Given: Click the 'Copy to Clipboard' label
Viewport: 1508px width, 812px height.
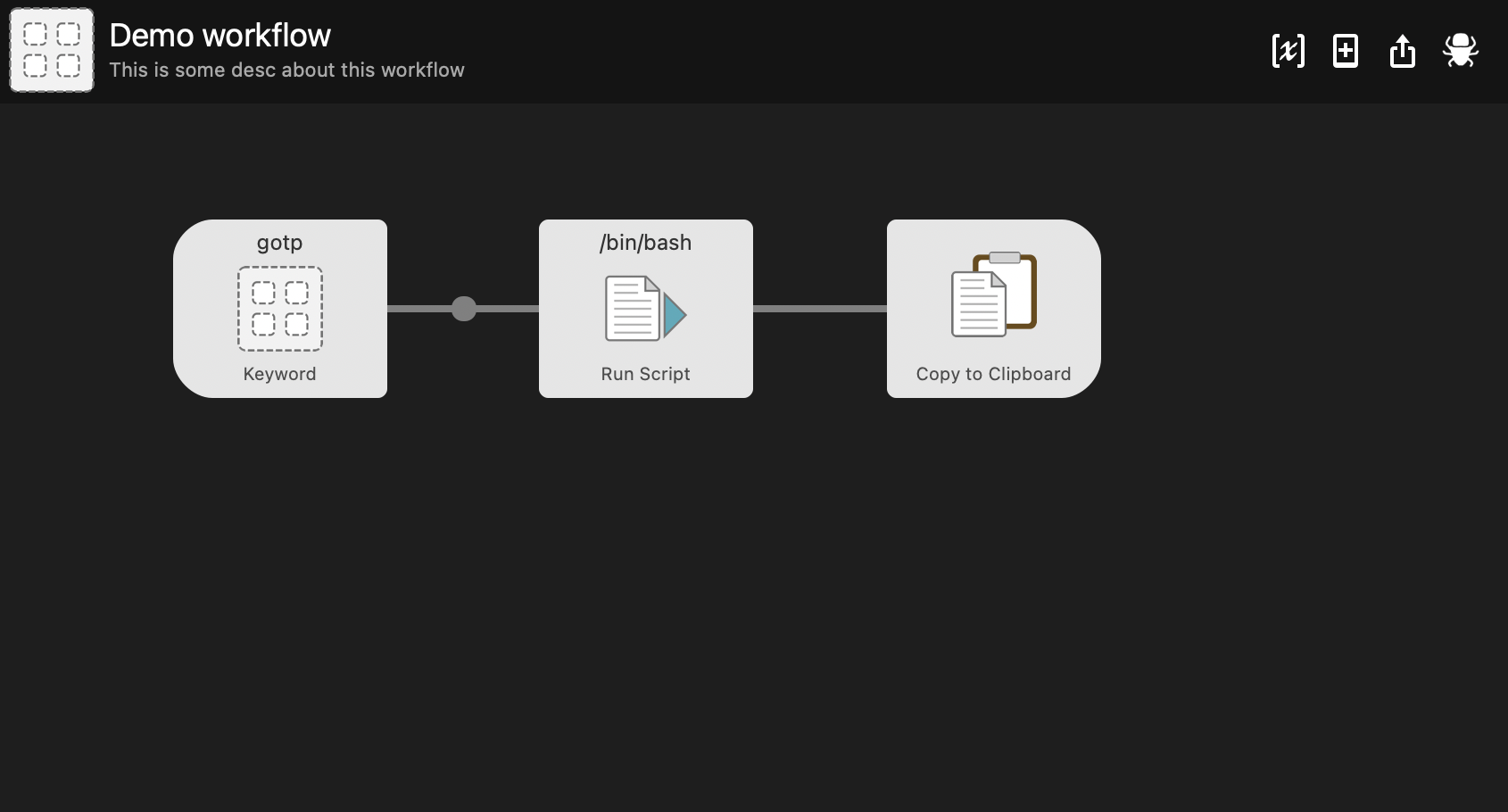Looking at the screenshot, I should point(994,374).
